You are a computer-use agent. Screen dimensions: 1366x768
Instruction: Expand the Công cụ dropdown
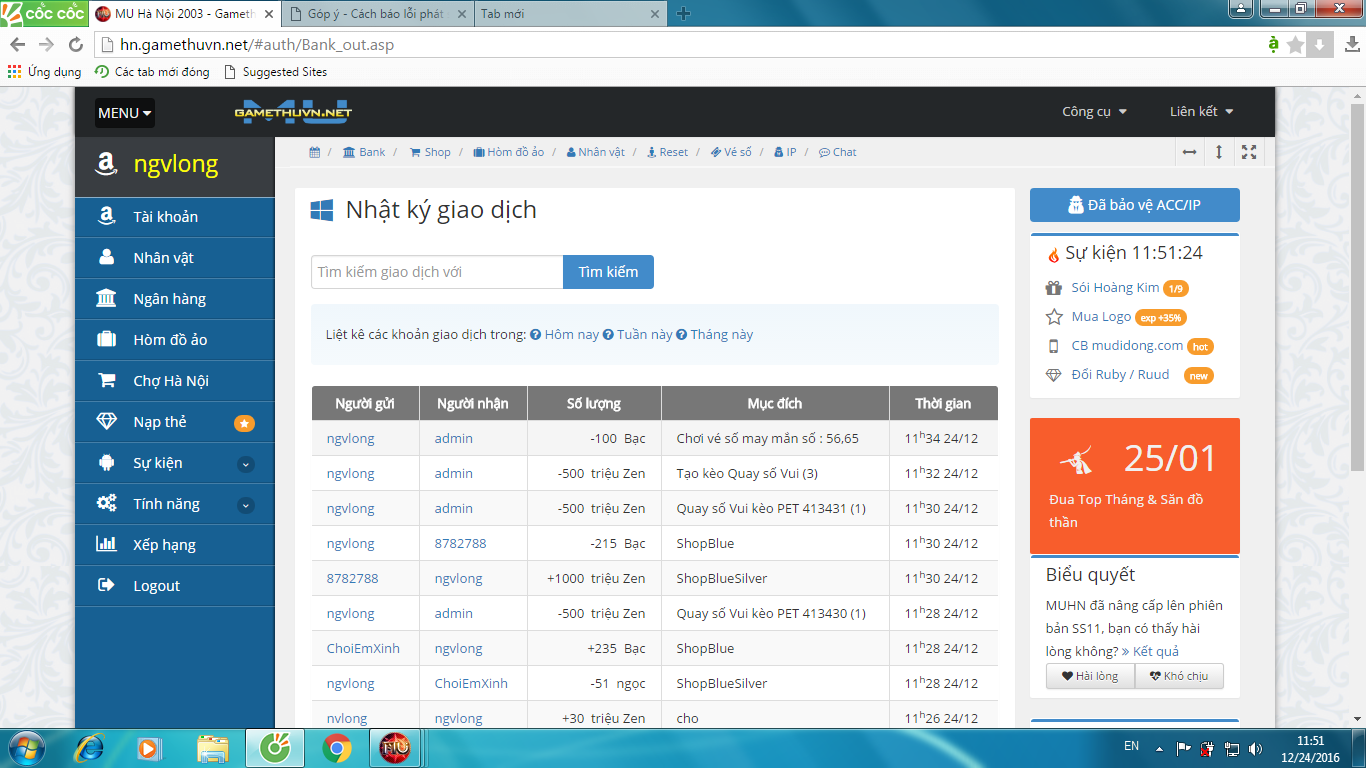1094,111
